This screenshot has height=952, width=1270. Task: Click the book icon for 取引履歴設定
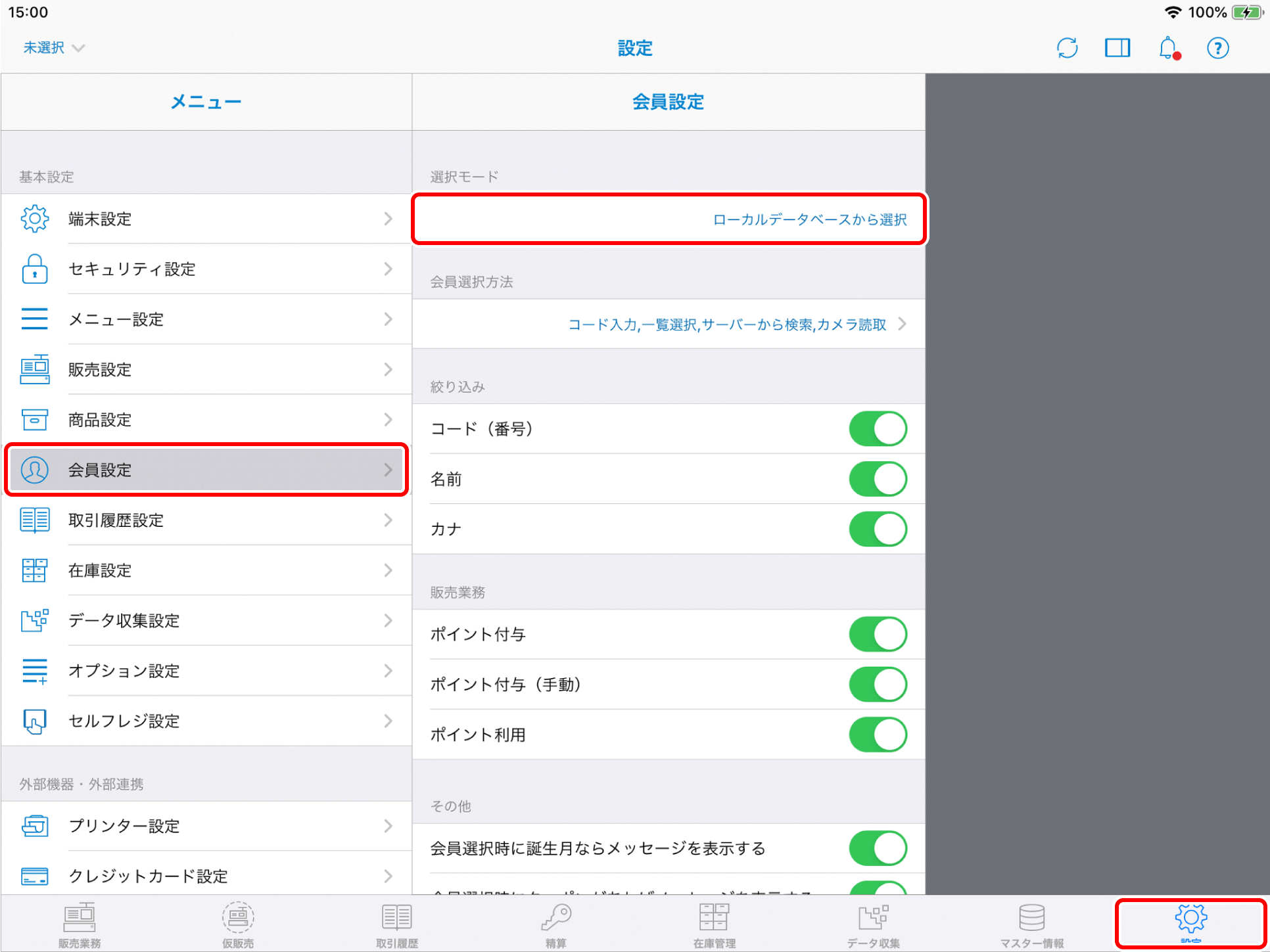point(35,520)
